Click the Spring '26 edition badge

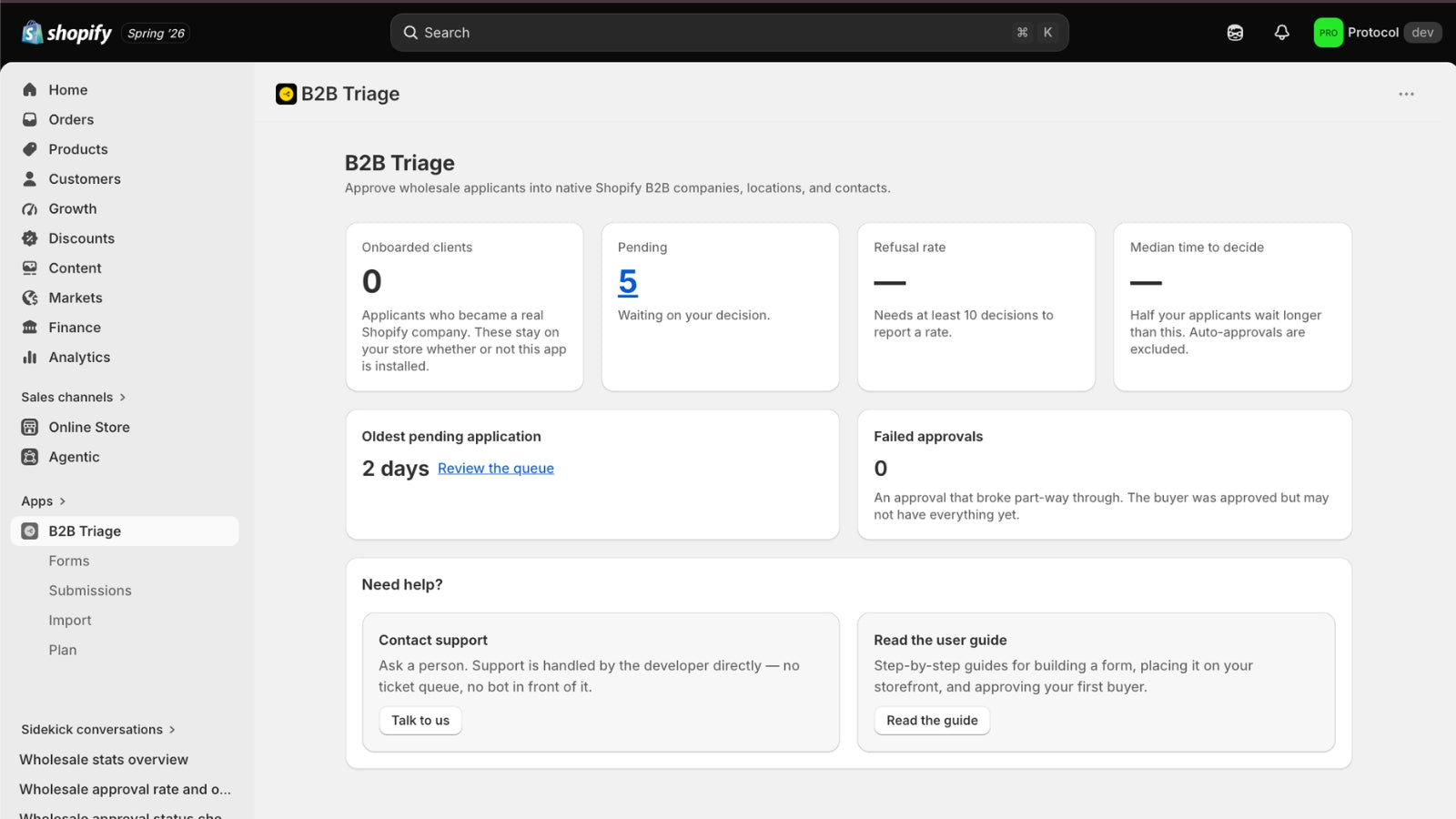156,34
